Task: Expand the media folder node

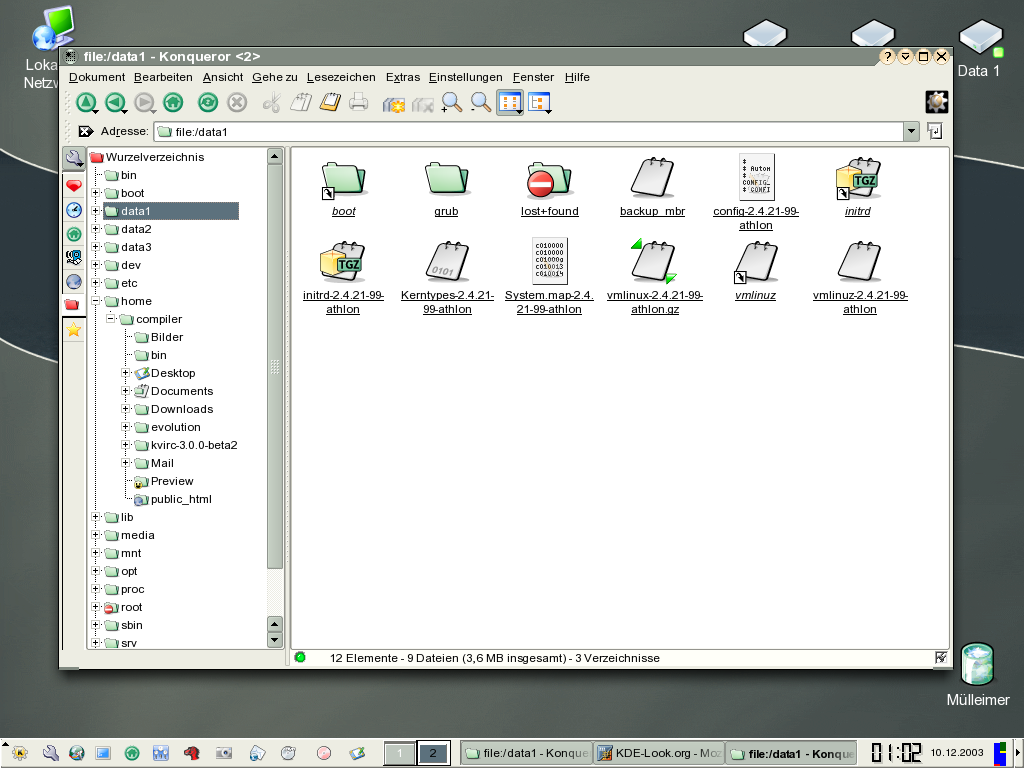Action: (x=95, y=535)
